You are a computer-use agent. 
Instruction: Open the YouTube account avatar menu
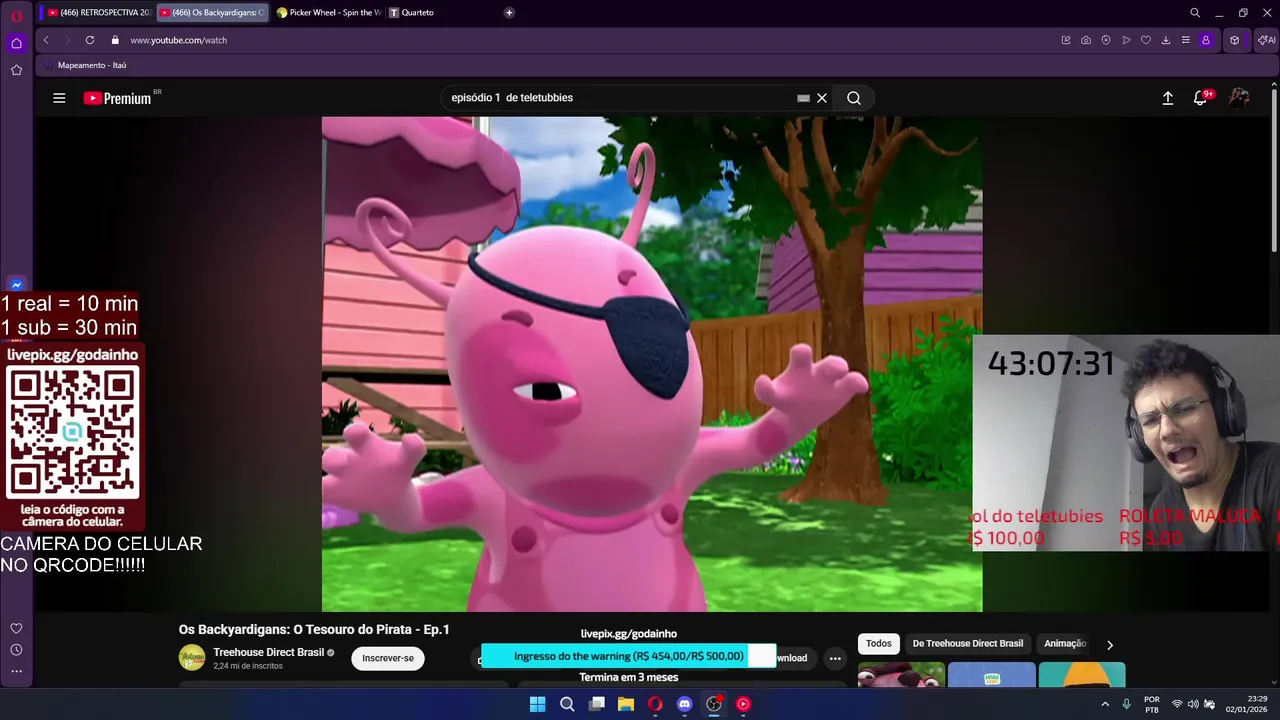click(x=1239, y=98)
